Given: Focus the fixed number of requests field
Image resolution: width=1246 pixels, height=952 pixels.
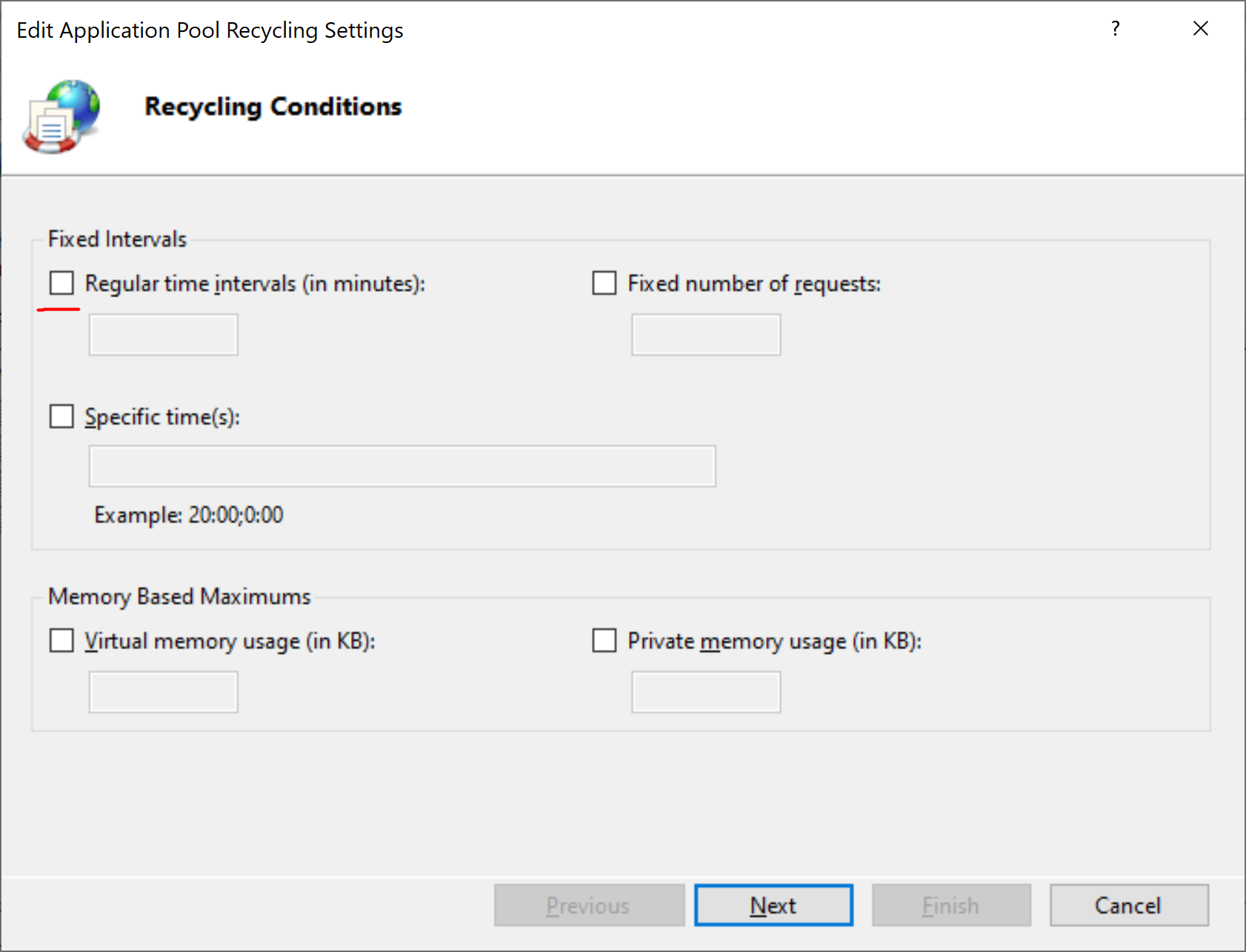Looking at the screenshot, I should coord(705,335).
